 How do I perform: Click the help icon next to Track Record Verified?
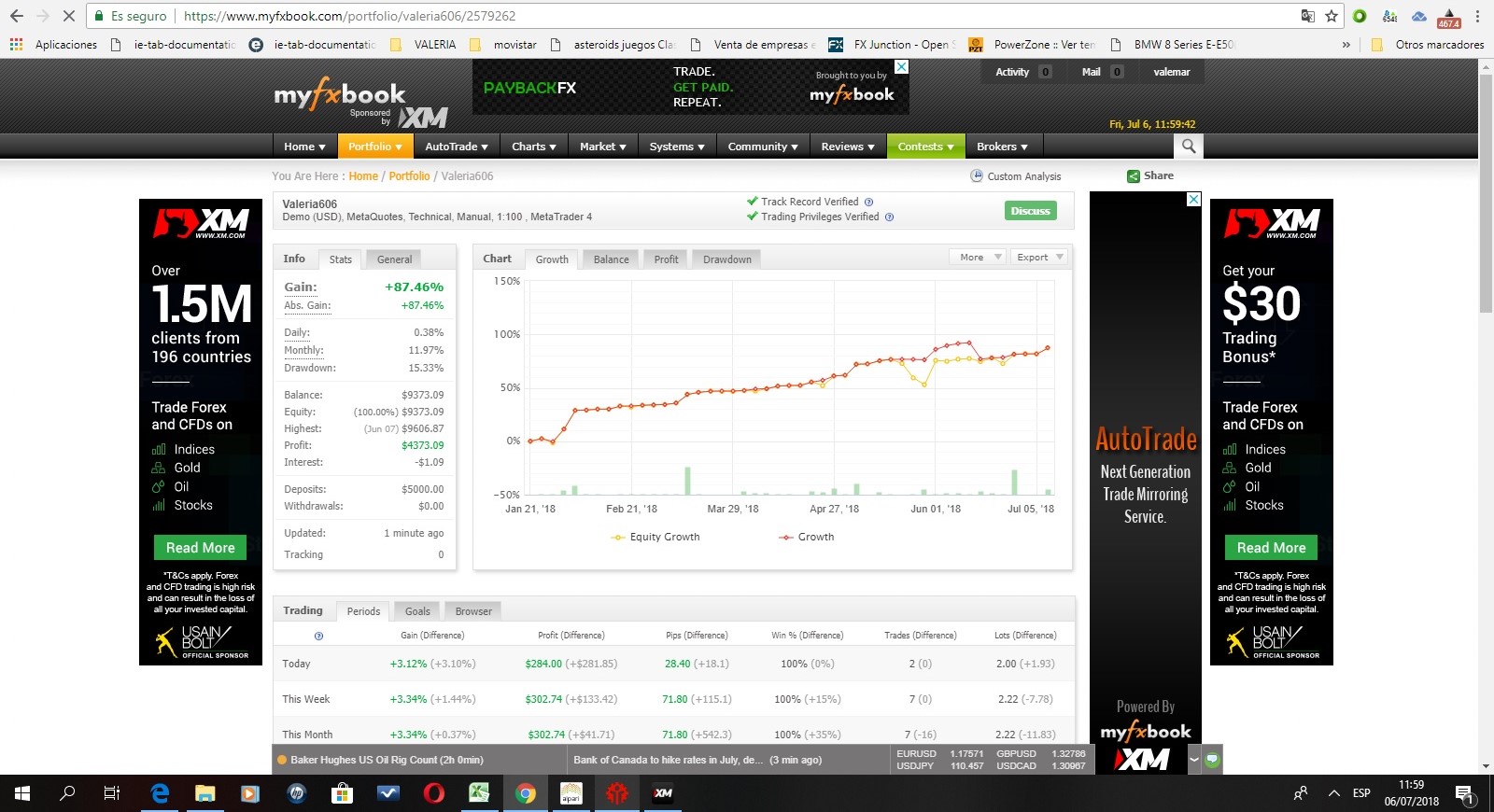click(x=868, y=202)
